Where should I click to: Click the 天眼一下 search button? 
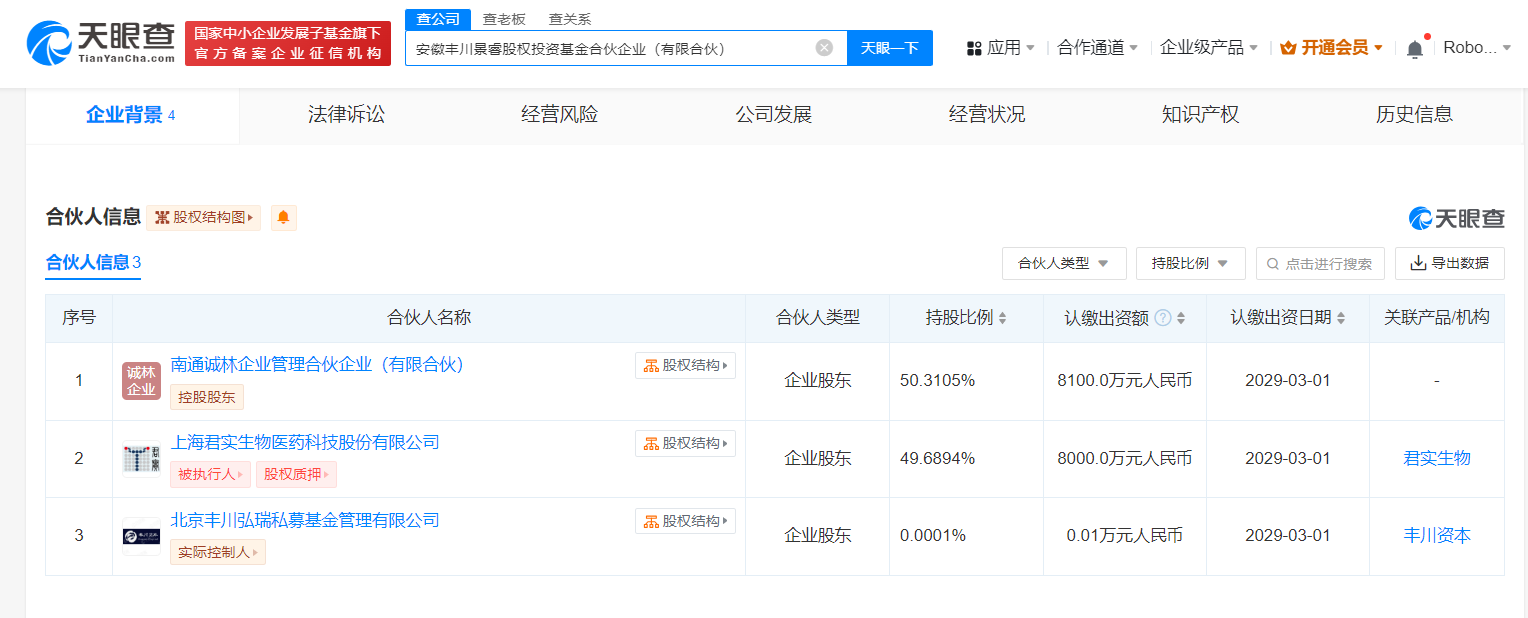pos(889,48)
